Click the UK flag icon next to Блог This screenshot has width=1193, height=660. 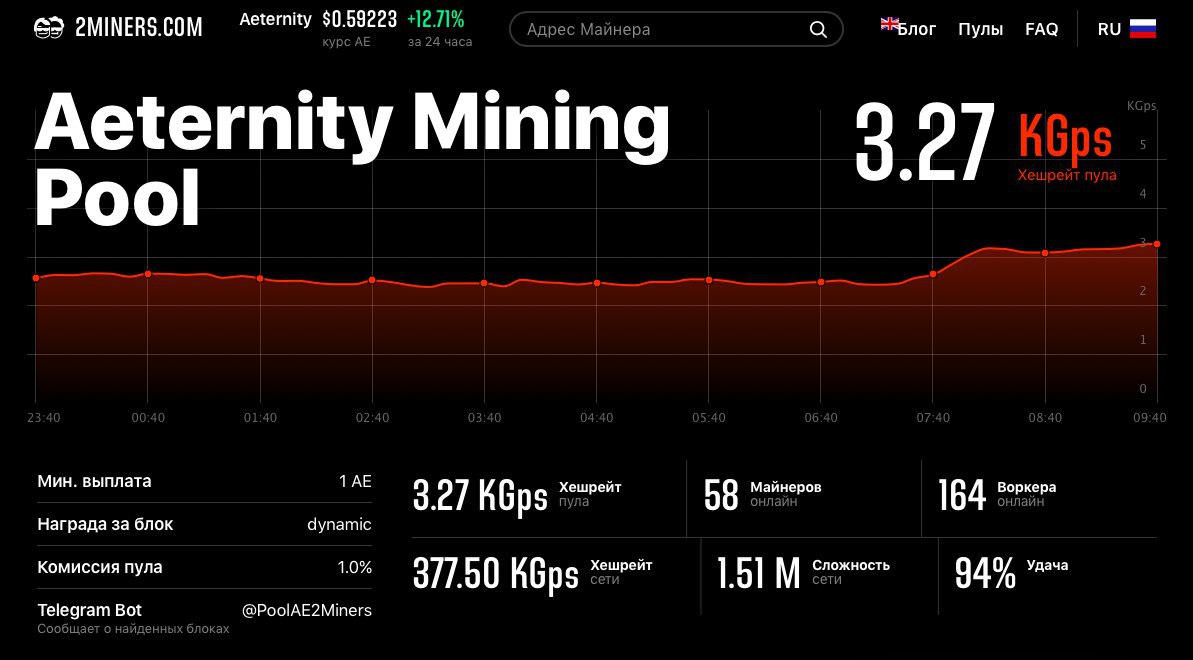point(889,24)
